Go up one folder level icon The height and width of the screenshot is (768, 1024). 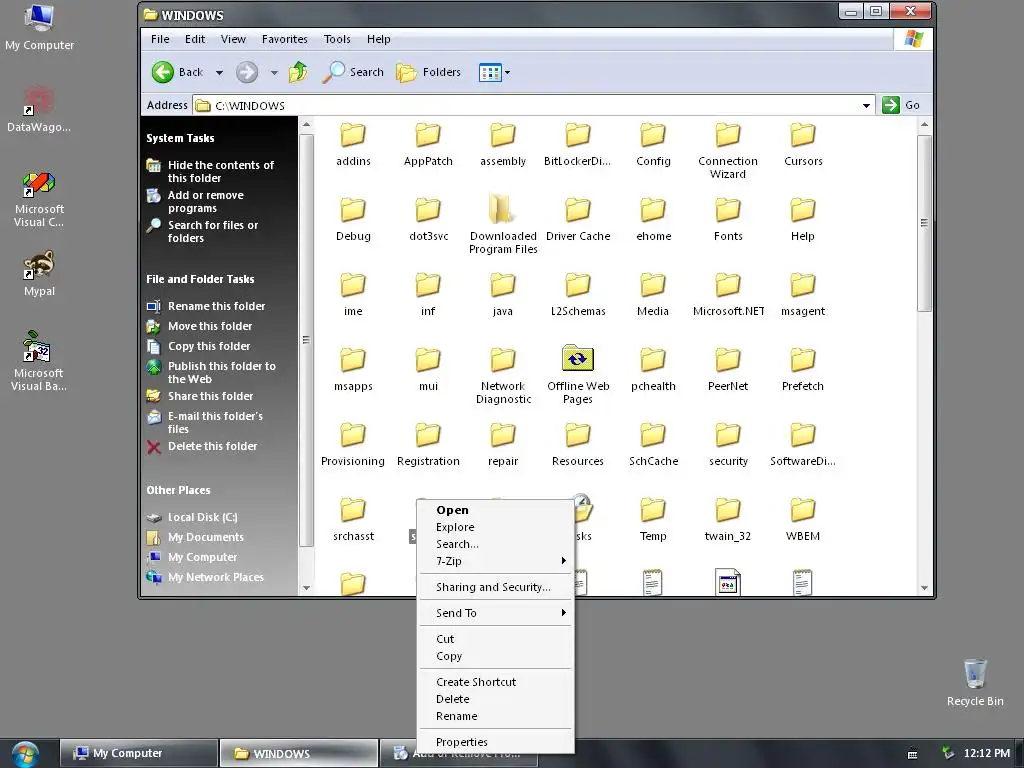298,72
